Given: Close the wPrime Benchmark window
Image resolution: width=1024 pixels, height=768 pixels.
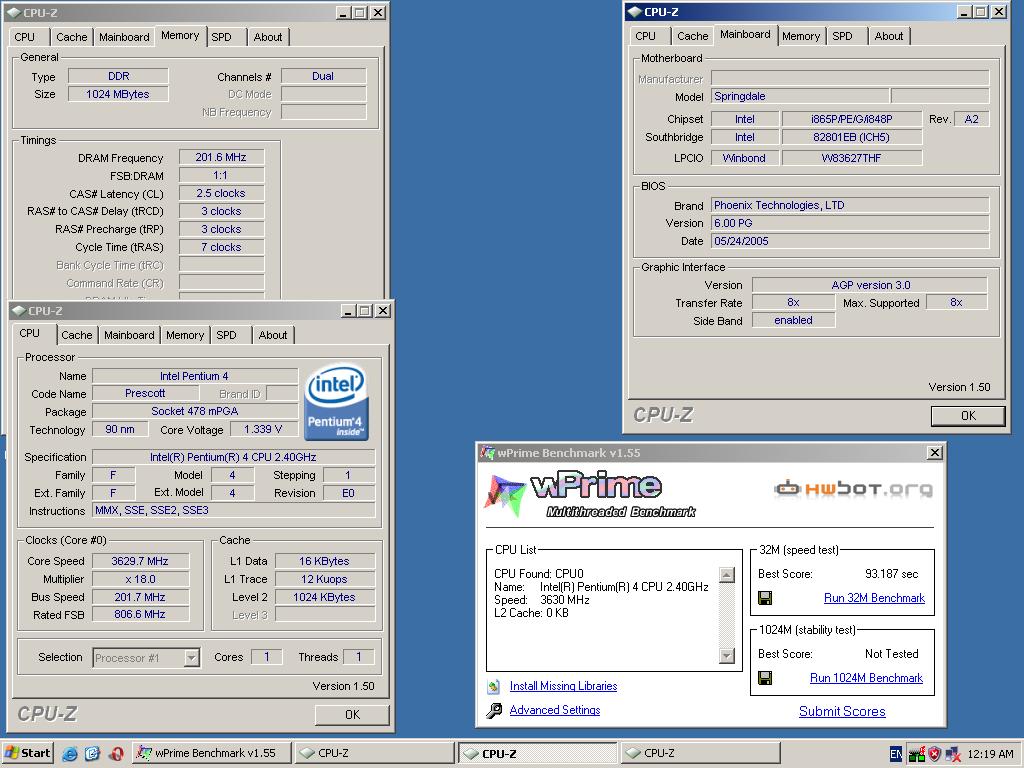Looking at the screenshot, I should tap(935, 453).
